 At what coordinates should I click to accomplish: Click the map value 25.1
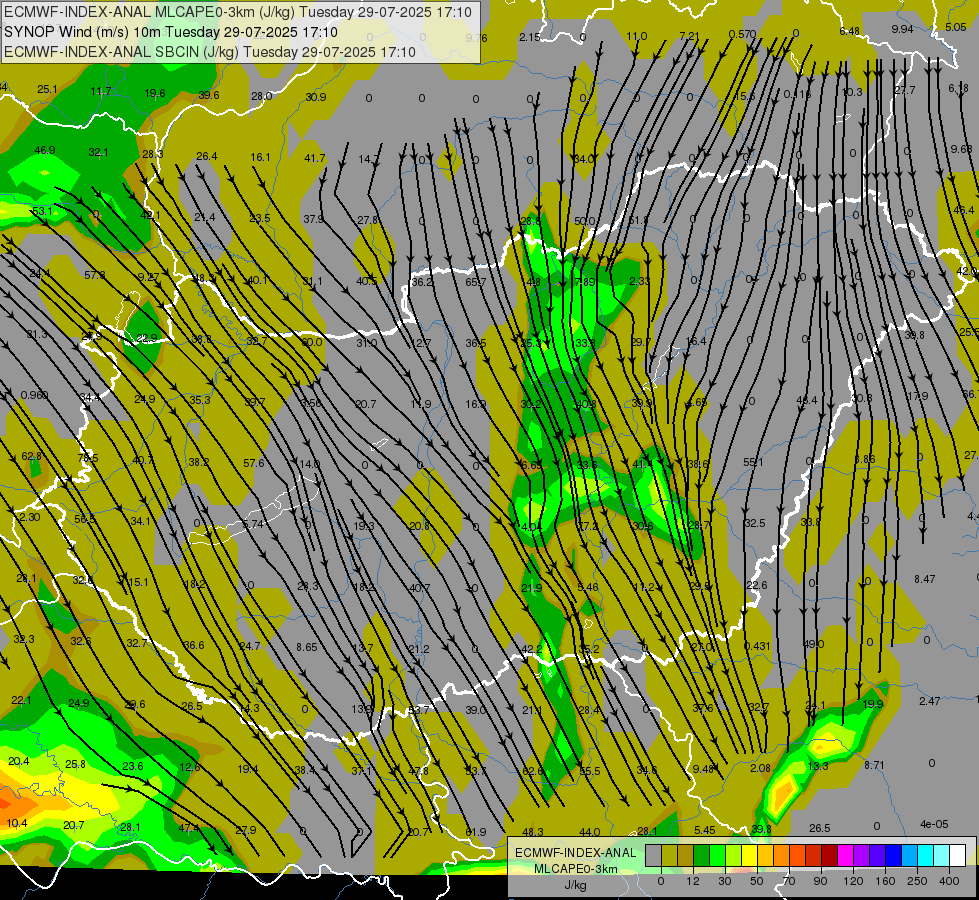tap(47, 89)
